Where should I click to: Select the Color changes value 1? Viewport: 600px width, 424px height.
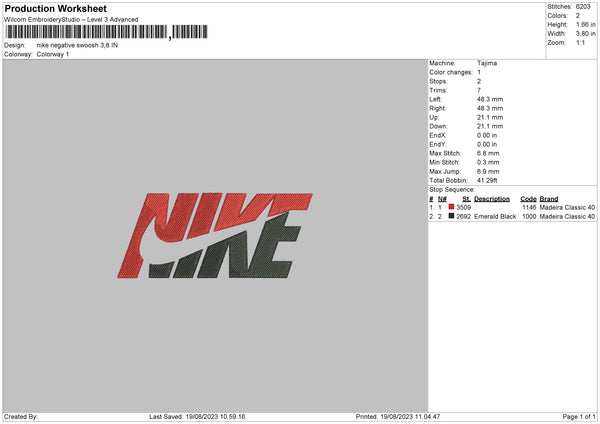point(479,72)
